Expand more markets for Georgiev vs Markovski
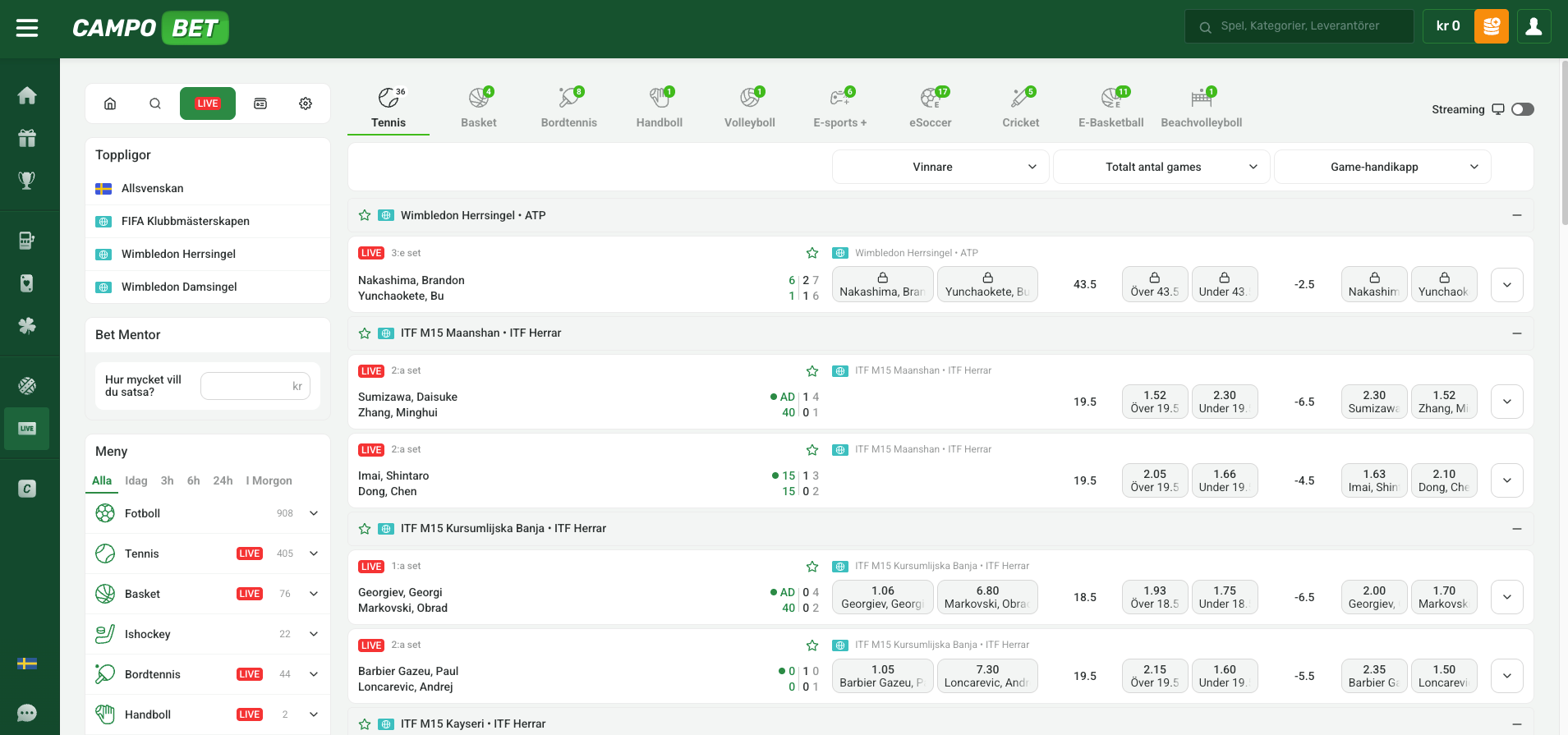This screenshot has height=735, width=1568. tap(1507, 597)
